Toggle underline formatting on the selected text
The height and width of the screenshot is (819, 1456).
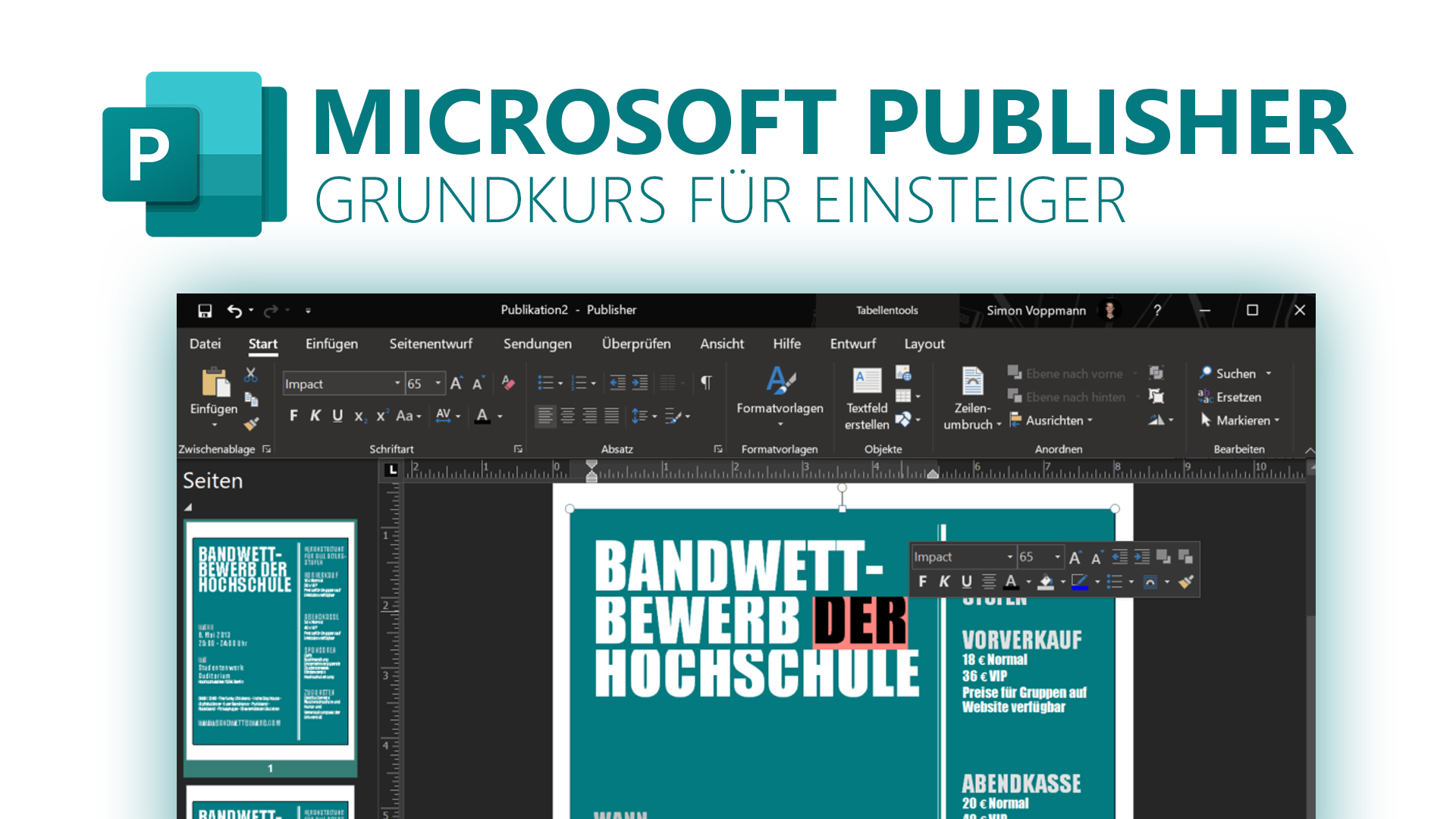click(x=336, y=416)
